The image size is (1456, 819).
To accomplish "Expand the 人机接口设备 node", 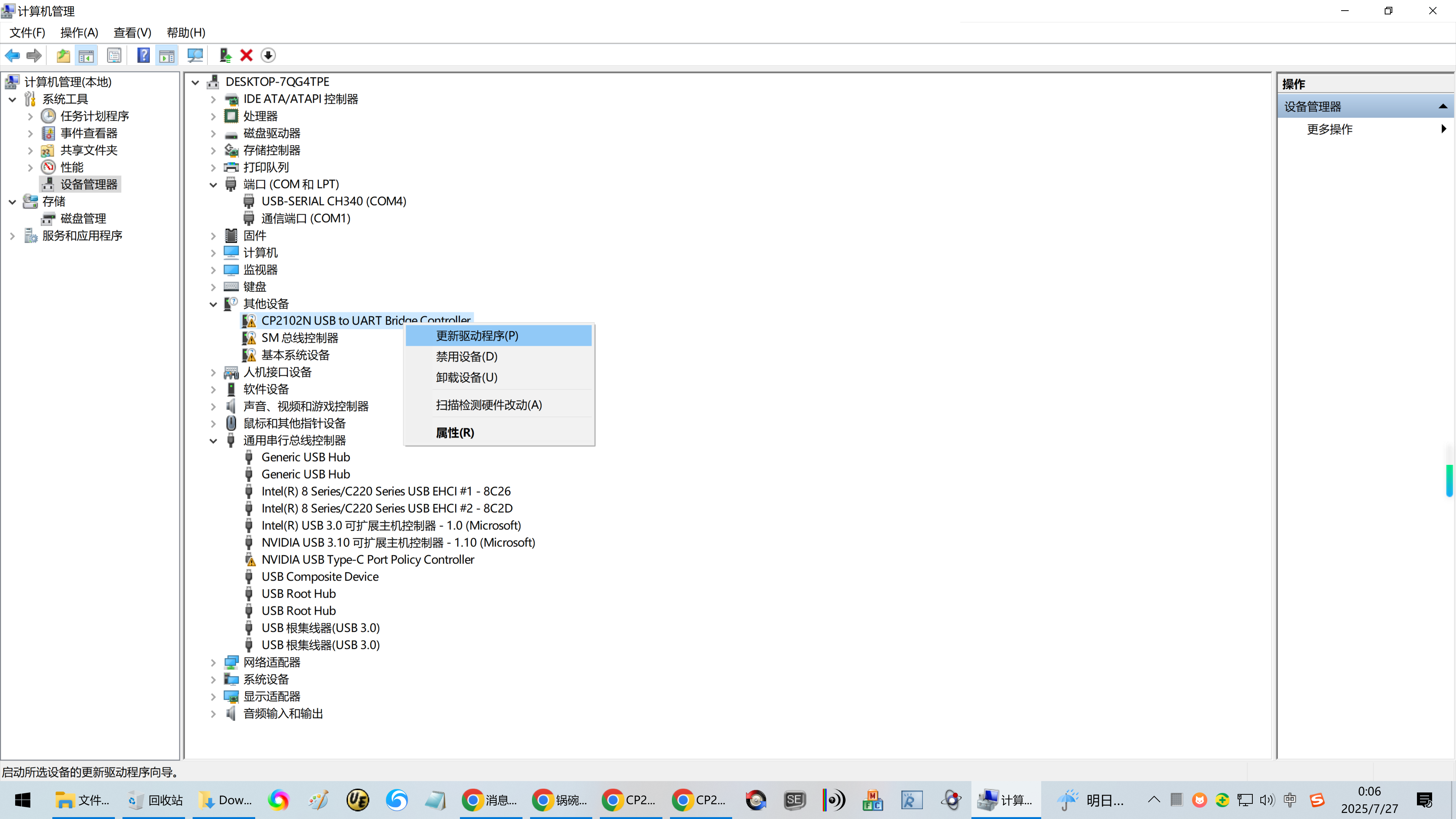I will tap(213, 372).
